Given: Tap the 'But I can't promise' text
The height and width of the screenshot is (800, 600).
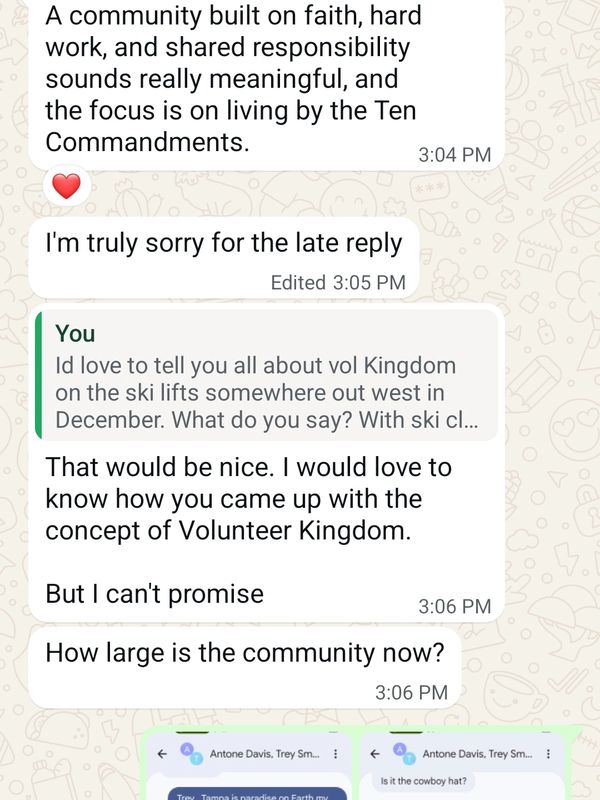Looking at the screenshot, I should [155, 594].
